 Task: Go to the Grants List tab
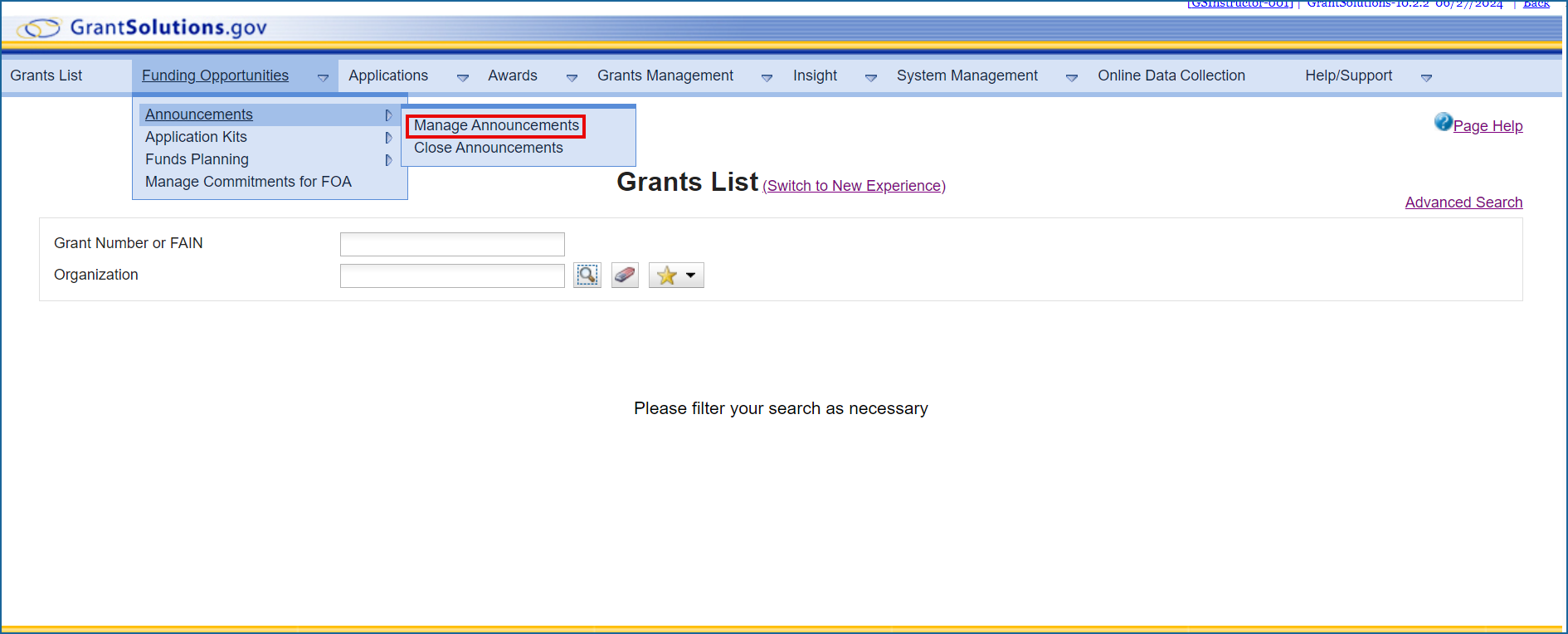tap(46, 76)
